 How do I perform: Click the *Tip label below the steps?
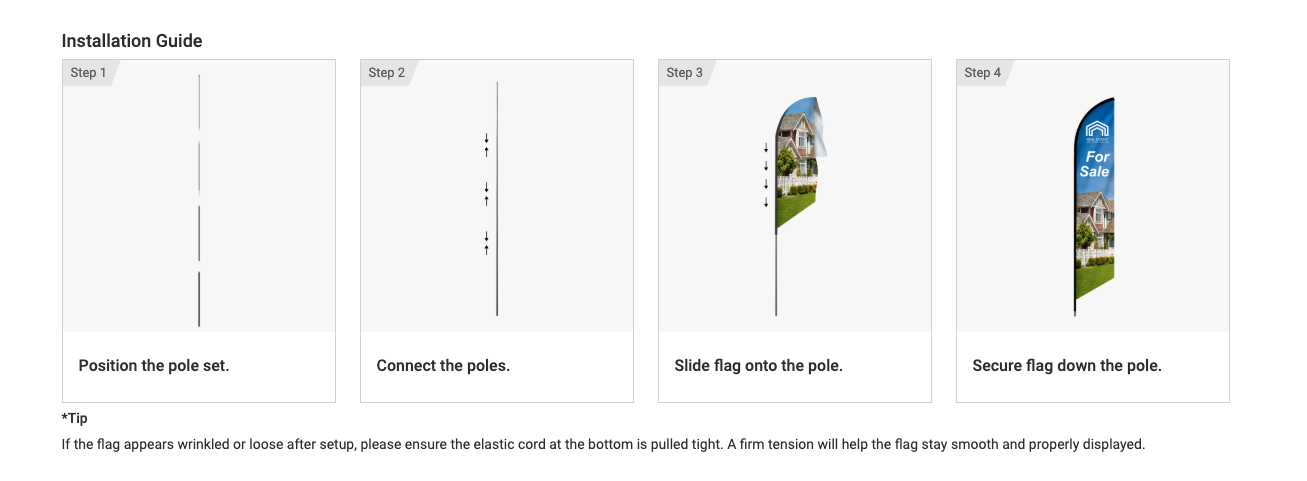coord(75,418)
